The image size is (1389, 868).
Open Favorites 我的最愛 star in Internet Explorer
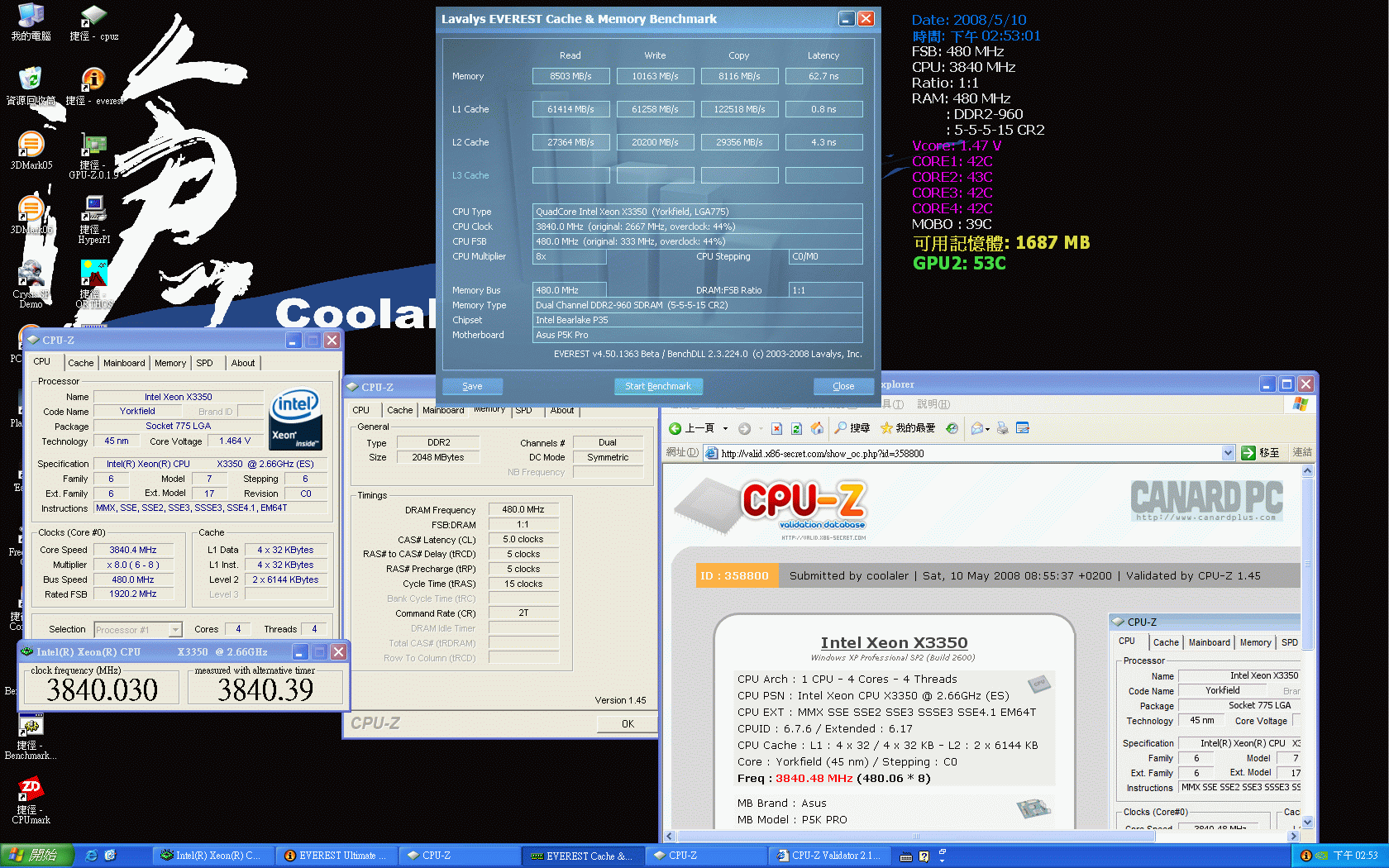[908, 428]
